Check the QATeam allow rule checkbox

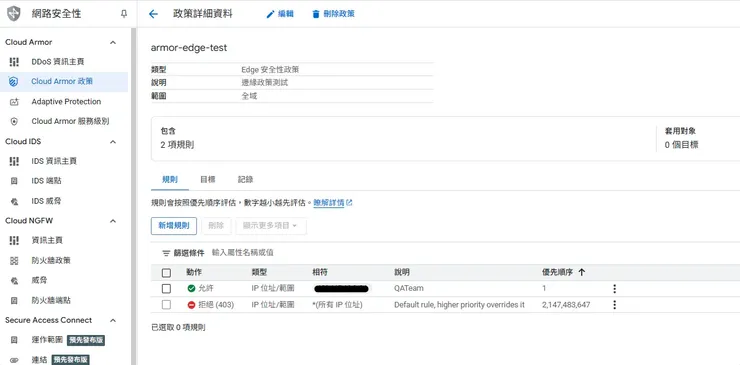(166, 289)
